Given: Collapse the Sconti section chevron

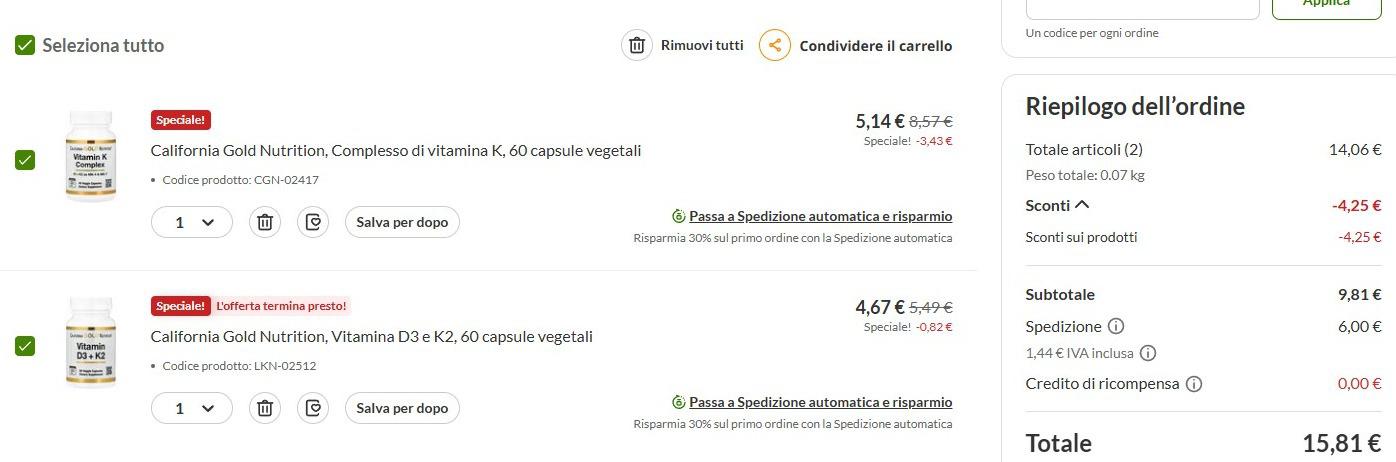Looking at the screenshot, I should click(x=1082, y=205).
